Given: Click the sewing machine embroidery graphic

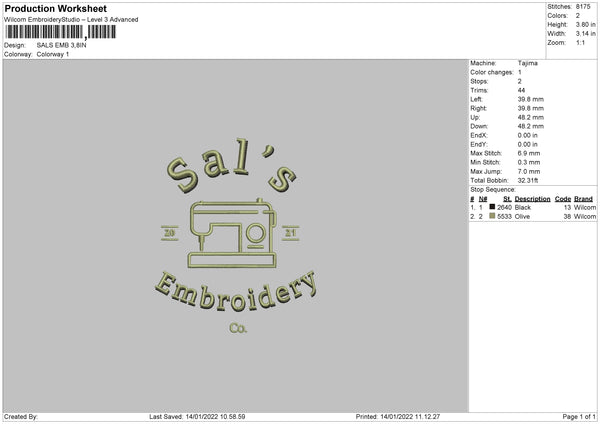Looking at the screenshot, I should 233,233.
